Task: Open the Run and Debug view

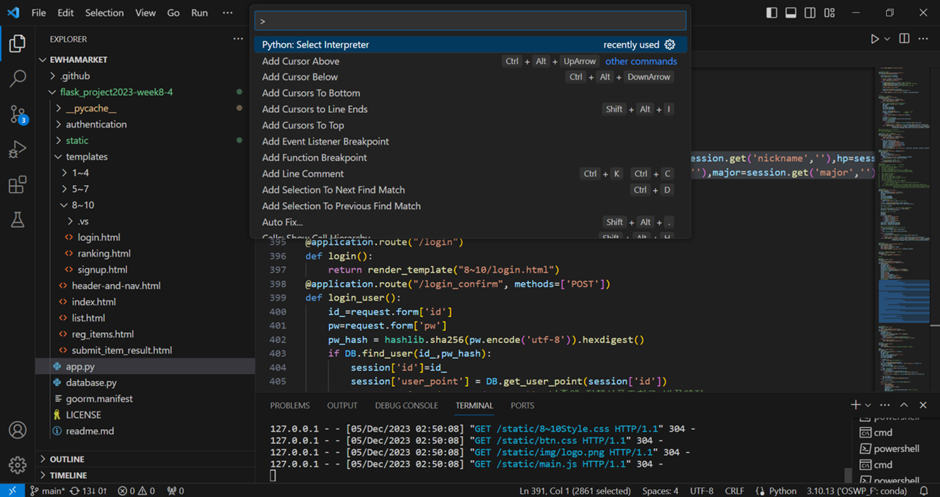Action: [x=17, y=150]
